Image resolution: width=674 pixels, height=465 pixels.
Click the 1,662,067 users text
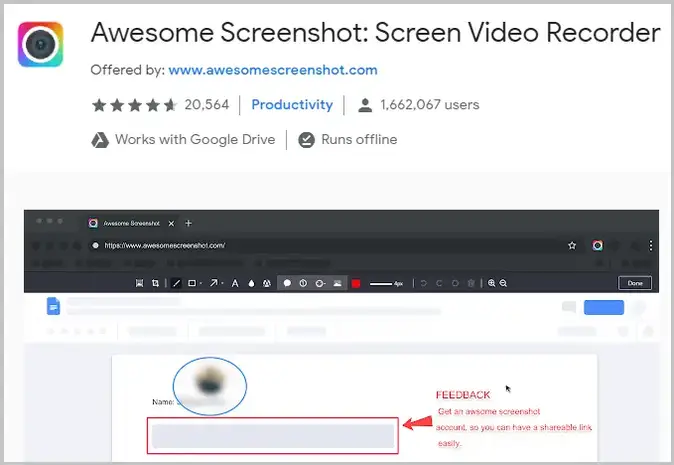(429, 104)
